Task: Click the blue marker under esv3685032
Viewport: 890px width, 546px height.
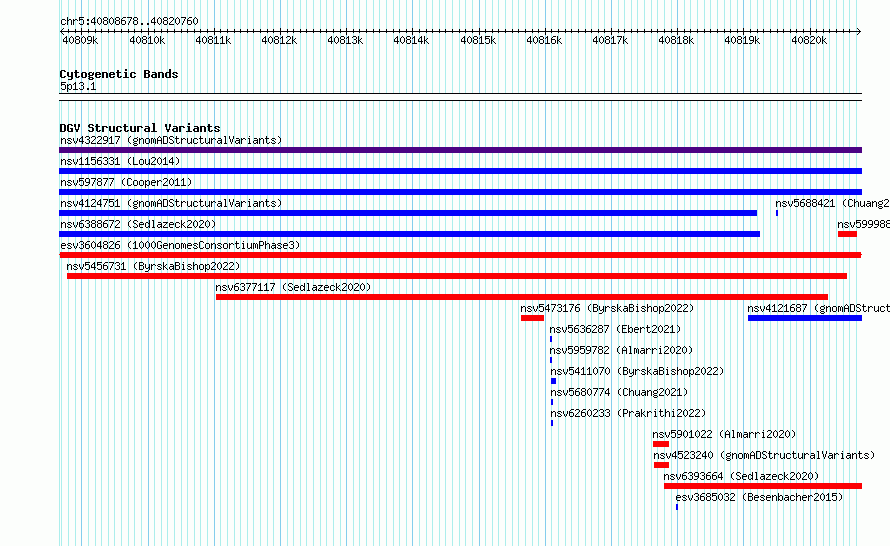Action: (677, 507)
